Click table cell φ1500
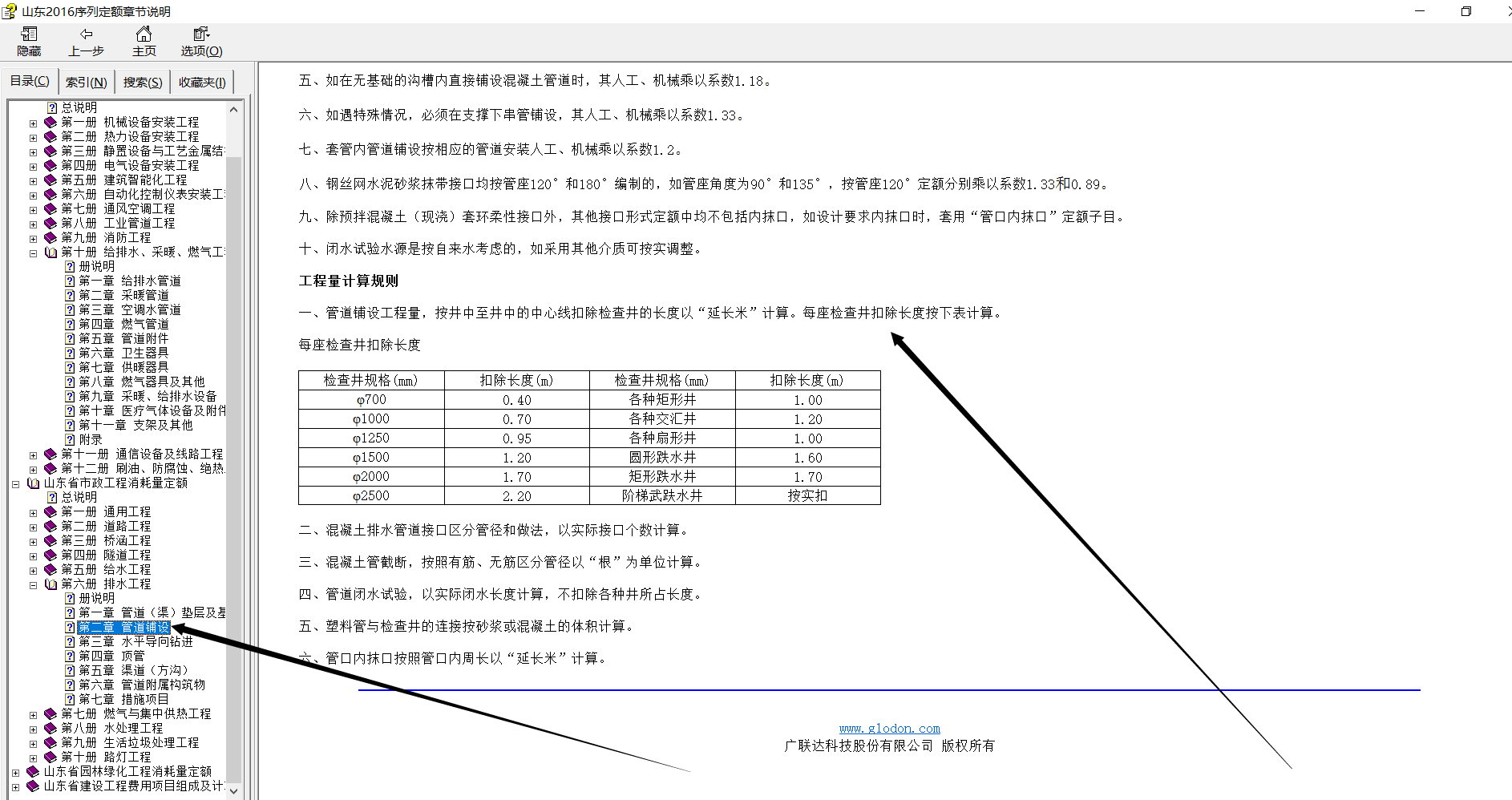 pyautogui.click(x=371, y=458)
